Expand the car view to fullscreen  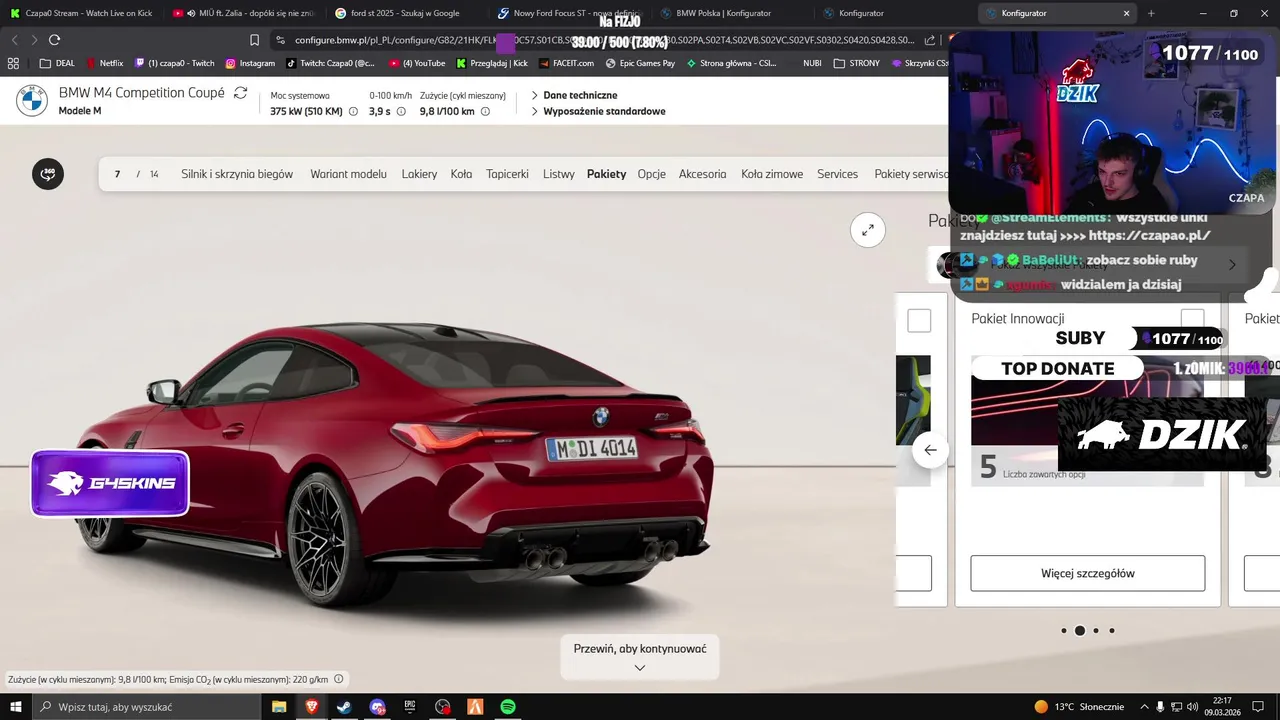[x=868, y=229]
